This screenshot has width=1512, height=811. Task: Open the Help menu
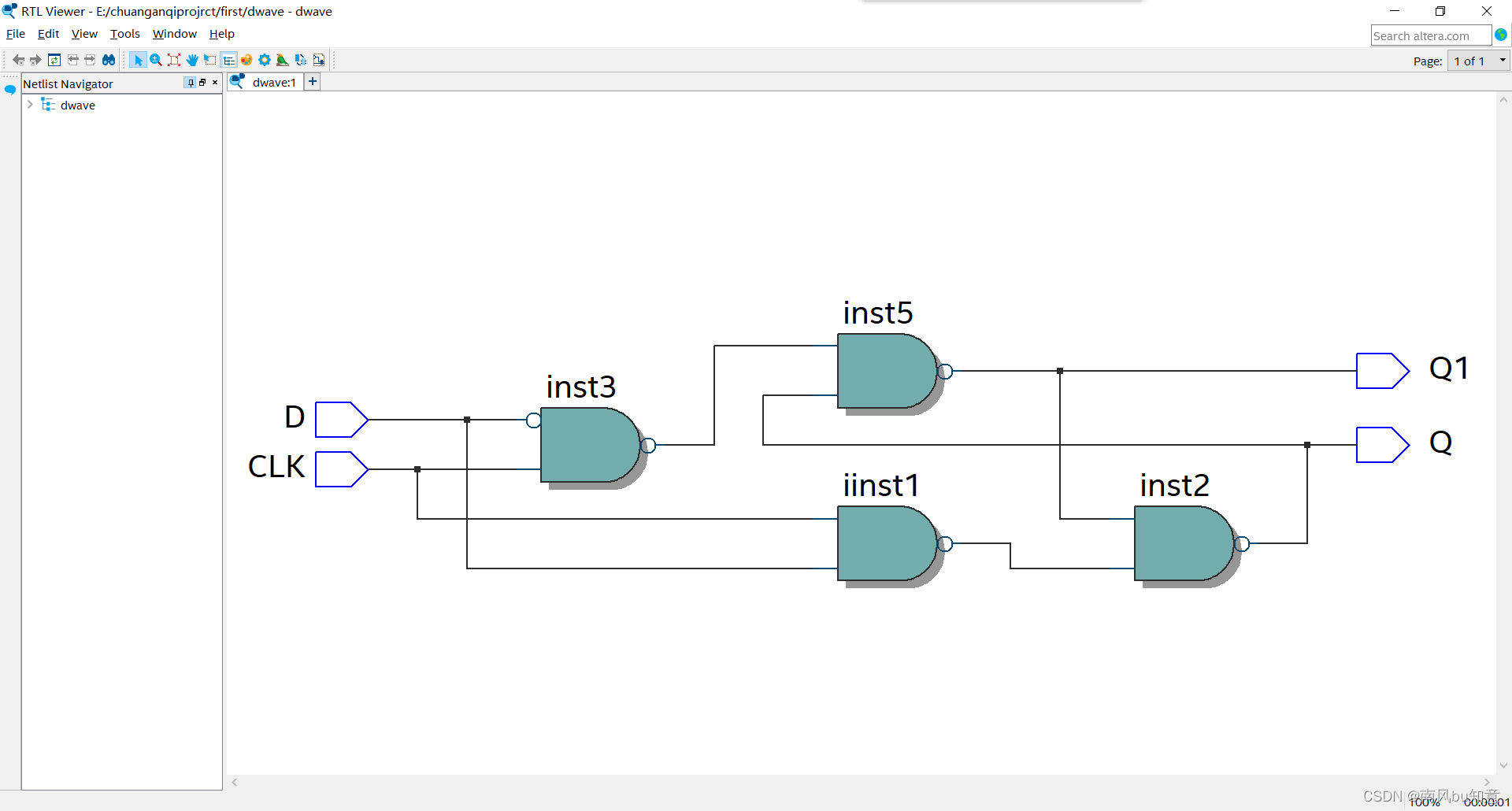222,34
